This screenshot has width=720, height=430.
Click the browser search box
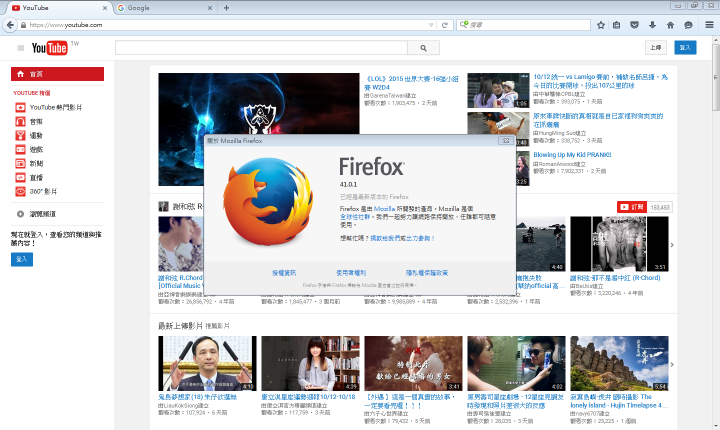click(523, 25)
